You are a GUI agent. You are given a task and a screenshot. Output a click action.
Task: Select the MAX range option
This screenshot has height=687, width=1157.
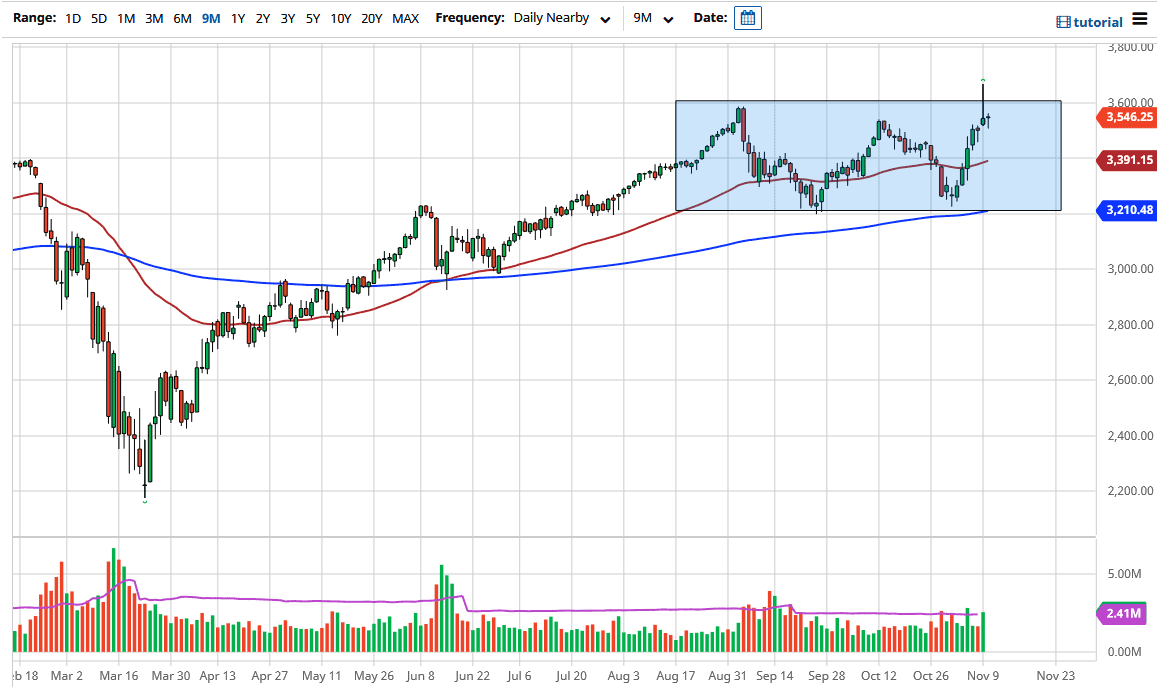click(405, 18)
